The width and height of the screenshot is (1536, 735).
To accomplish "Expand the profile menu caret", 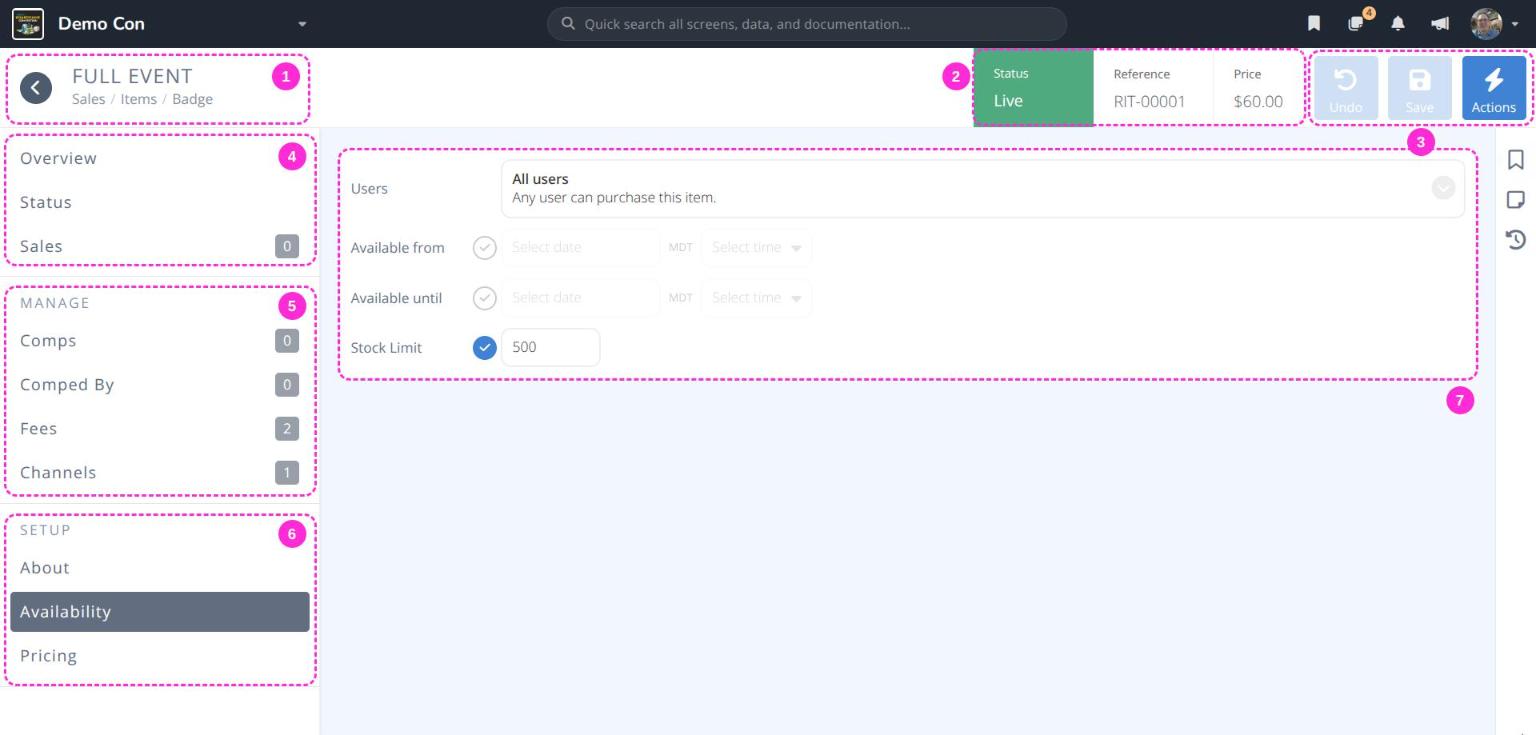I will [1515, 24].
